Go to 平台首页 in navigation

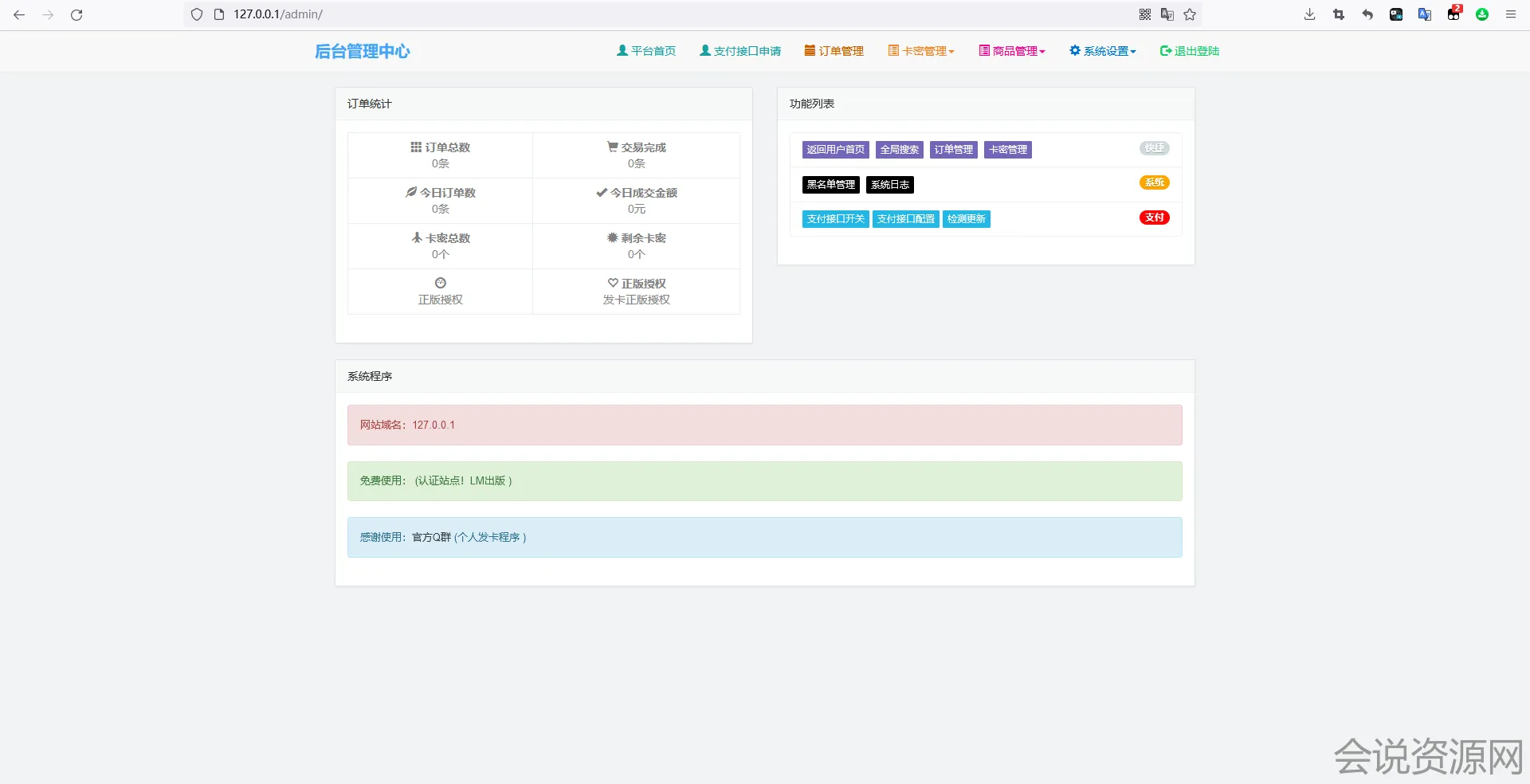(x=646, y=51)
